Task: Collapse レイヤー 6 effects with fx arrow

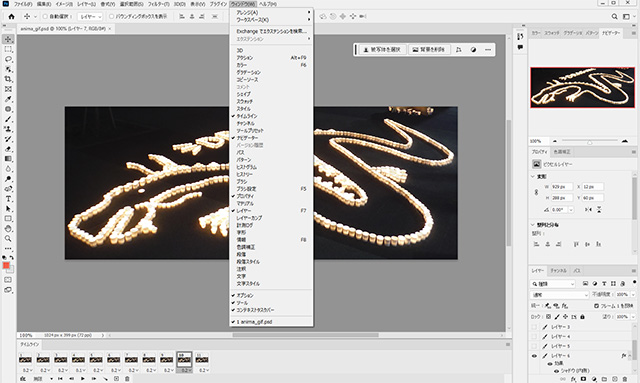Action: [629, 356]
